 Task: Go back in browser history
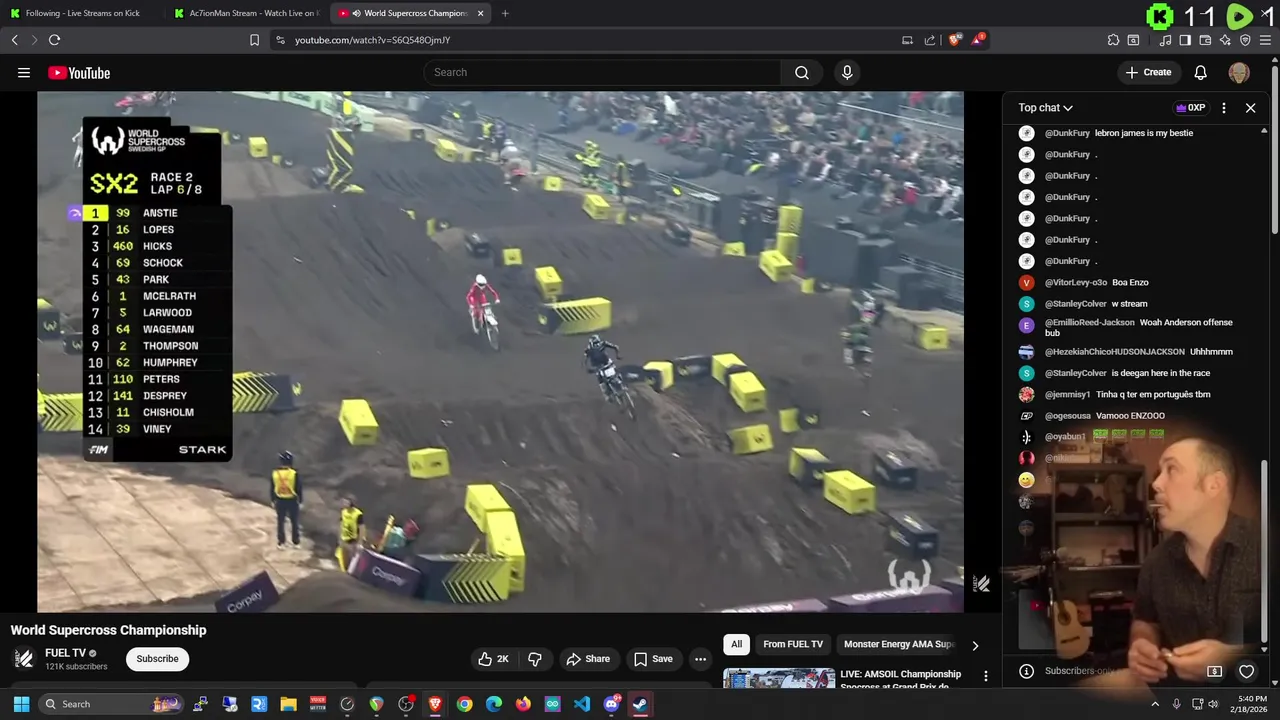pyautogui.click(x=14, y=40)
